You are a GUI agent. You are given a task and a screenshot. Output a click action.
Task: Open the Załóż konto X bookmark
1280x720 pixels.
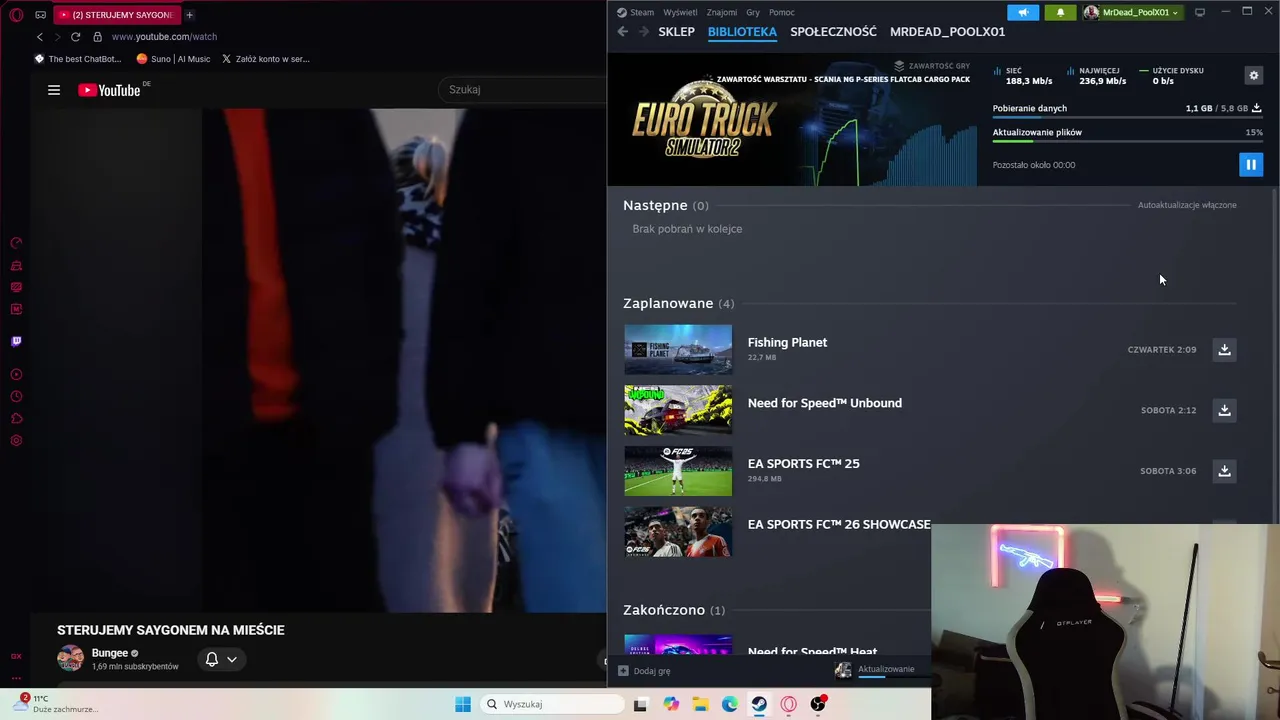(265, 59)
